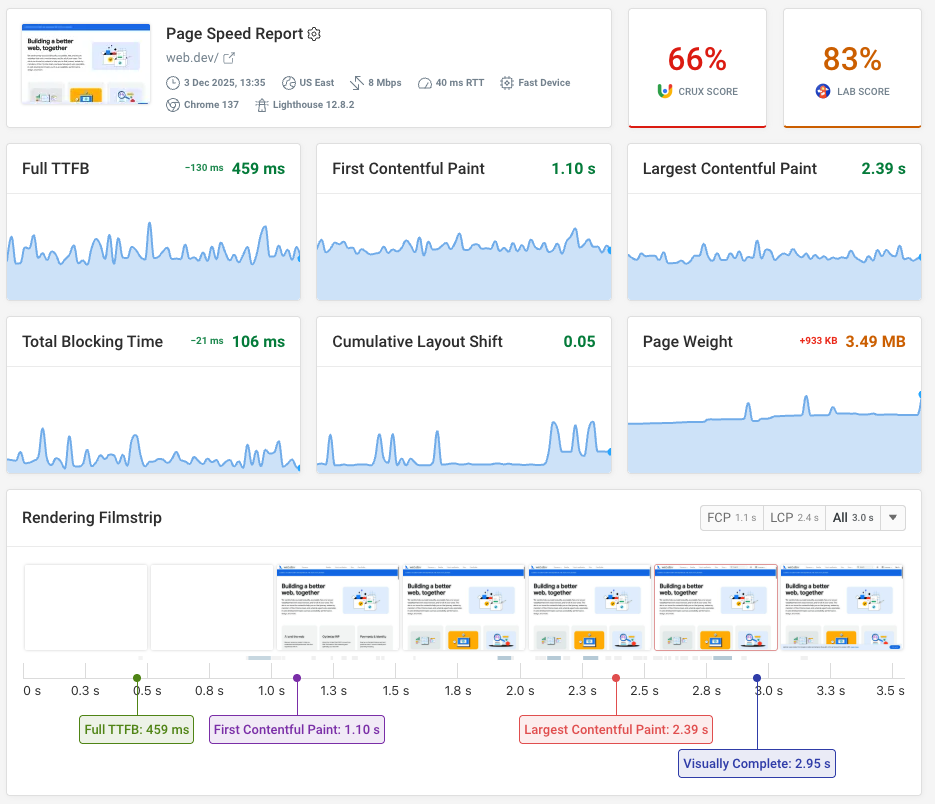Click the Largest Contentful Paint 2.39s label
935x804 pixels.
coord(616,729)
